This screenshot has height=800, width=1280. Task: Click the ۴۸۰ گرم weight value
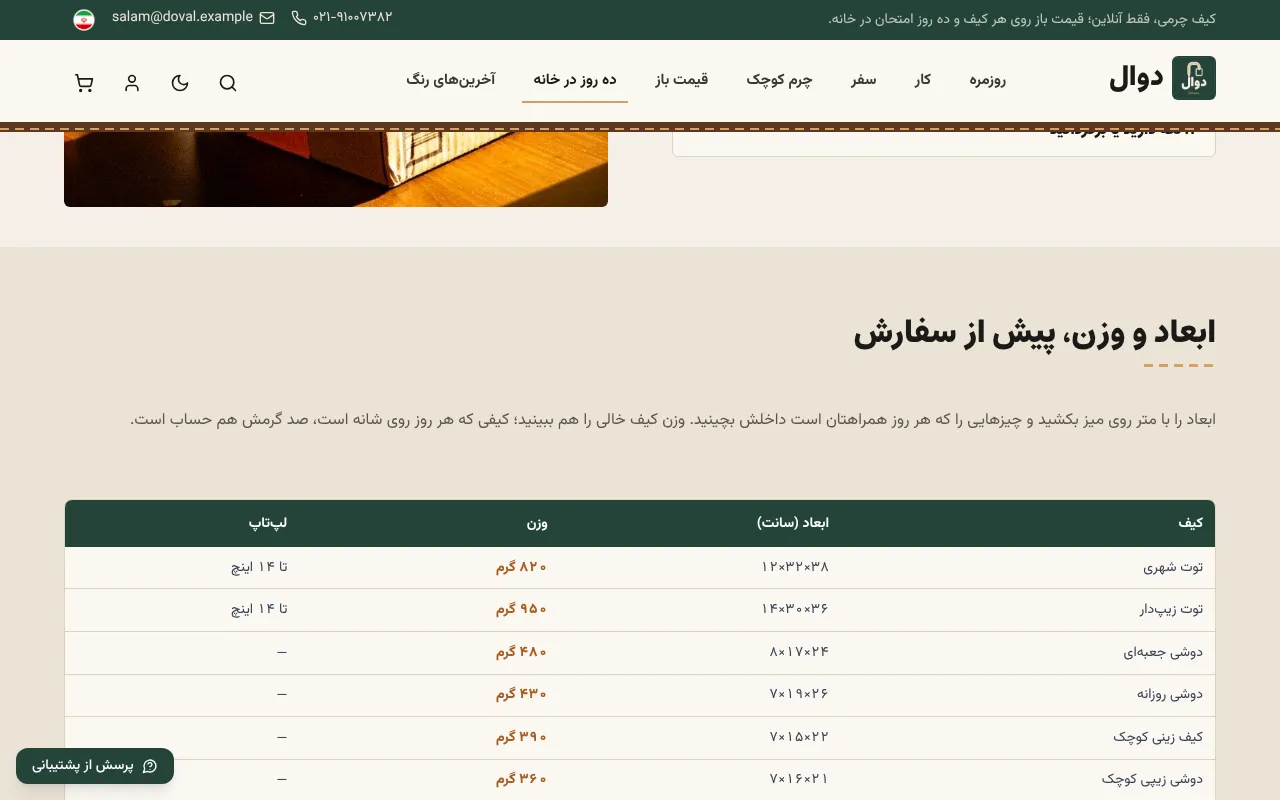522,652
